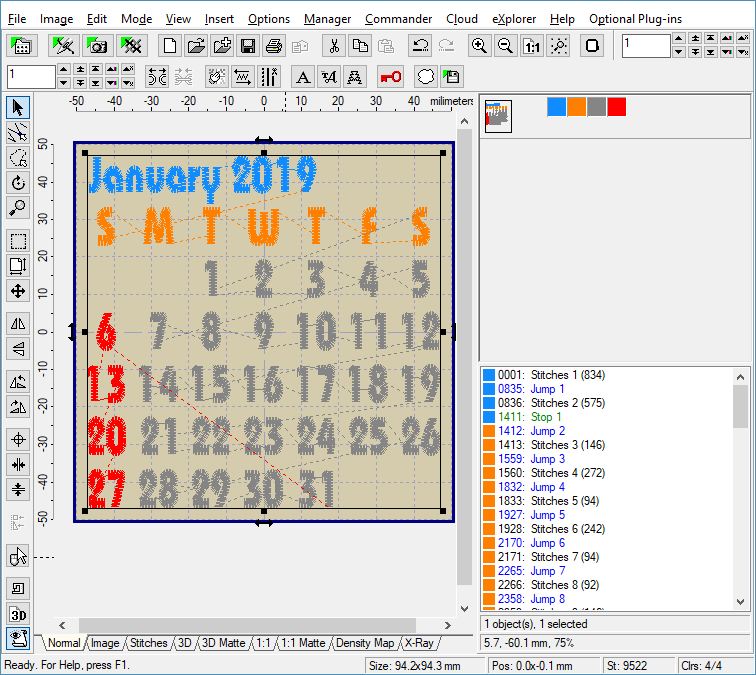
Task: Click the design thumbnail in top-right panel
Action: click(498, 117)
